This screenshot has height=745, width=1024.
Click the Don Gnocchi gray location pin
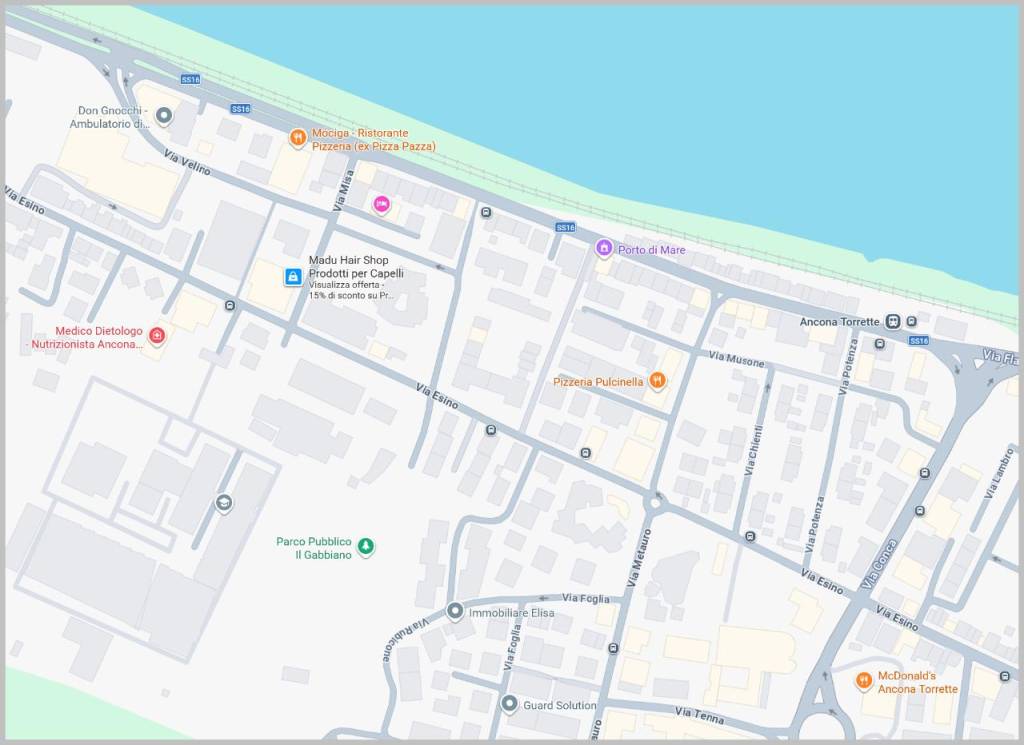coord(164,116)
